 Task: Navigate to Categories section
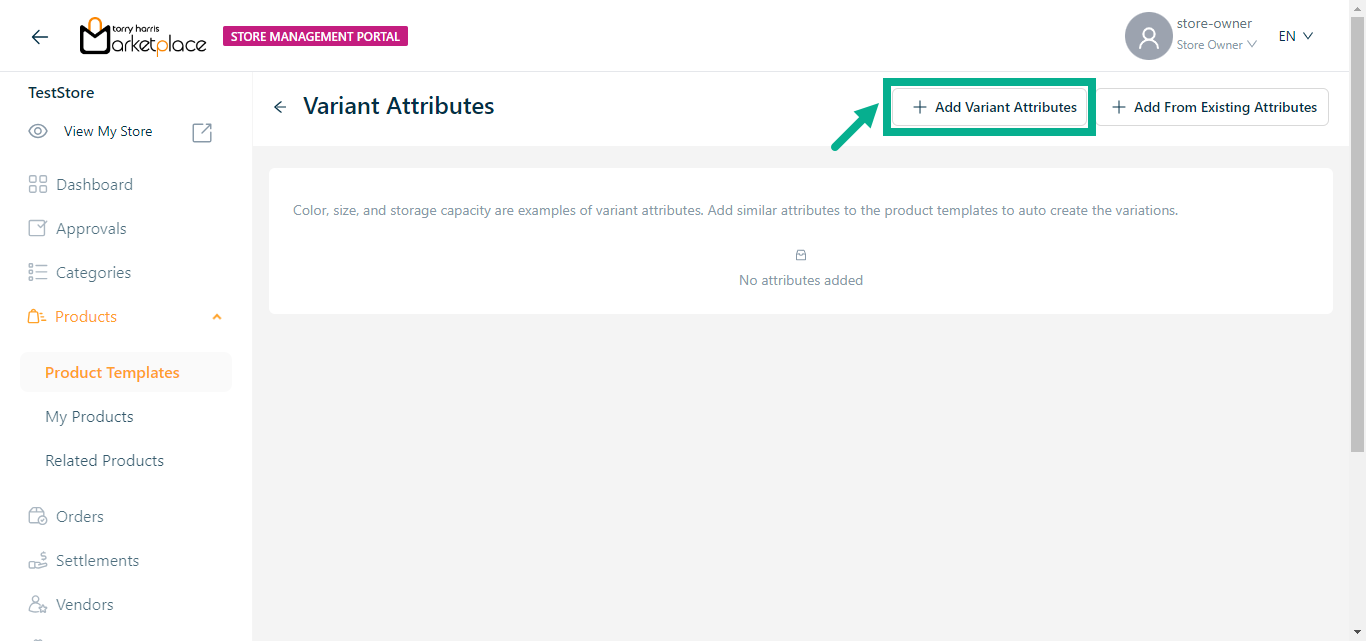(x=93, y=273)
